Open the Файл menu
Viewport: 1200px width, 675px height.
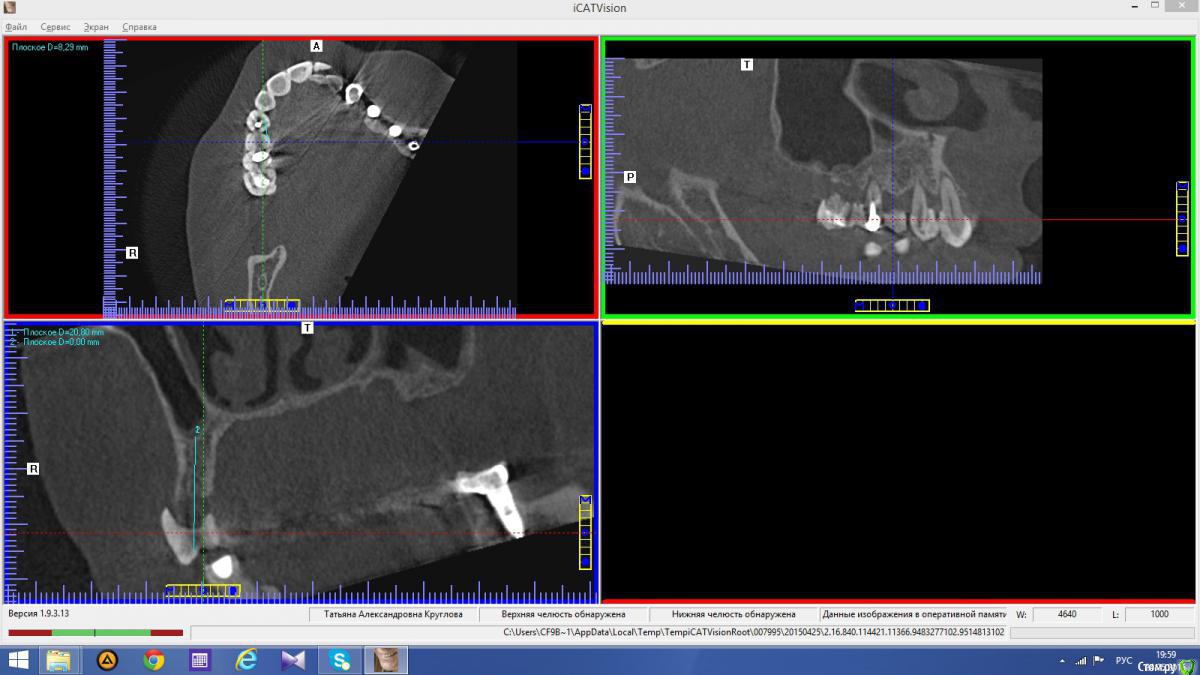[x=16, y=27]
